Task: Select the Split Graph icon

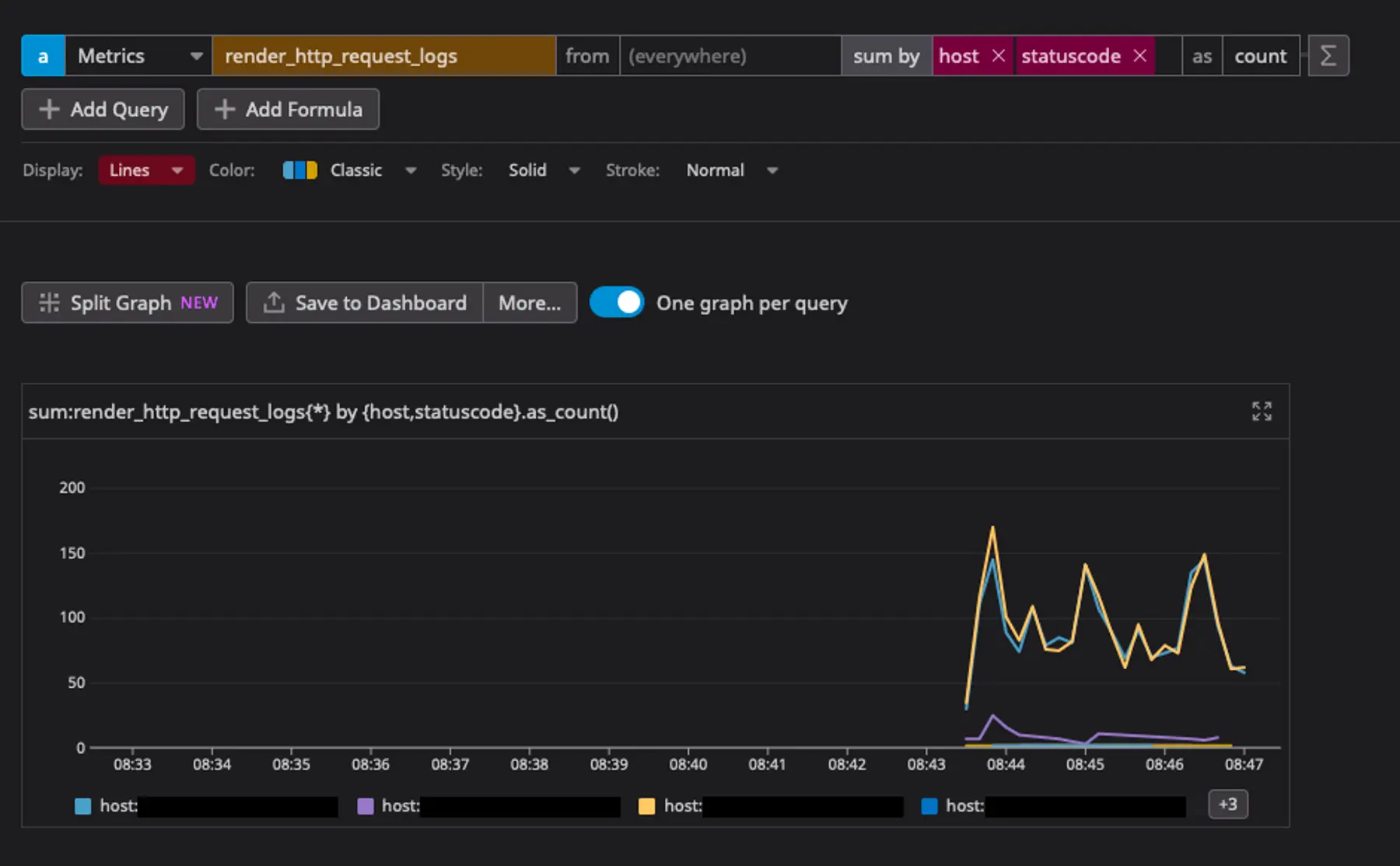Action: click(x=49, y=303)
